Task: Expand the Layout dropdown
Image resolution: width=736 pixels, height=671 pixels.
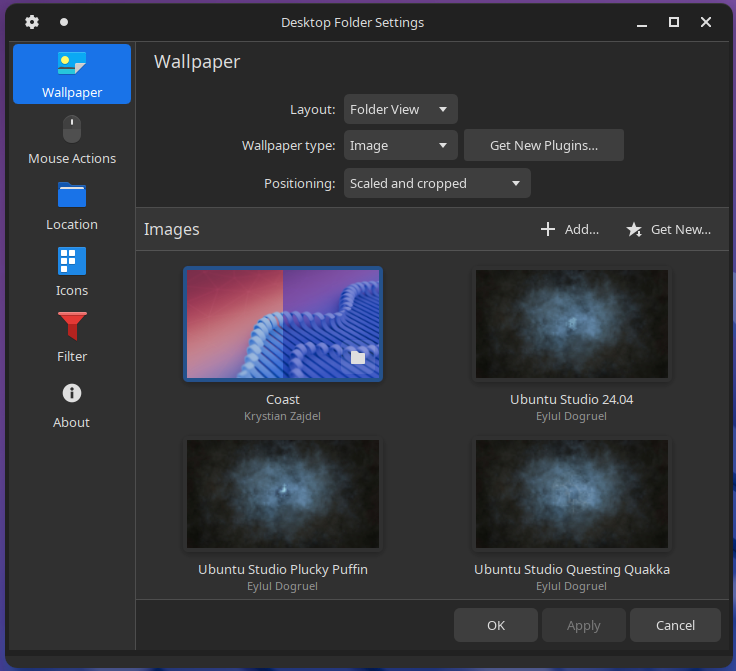Action: [400, 109]
